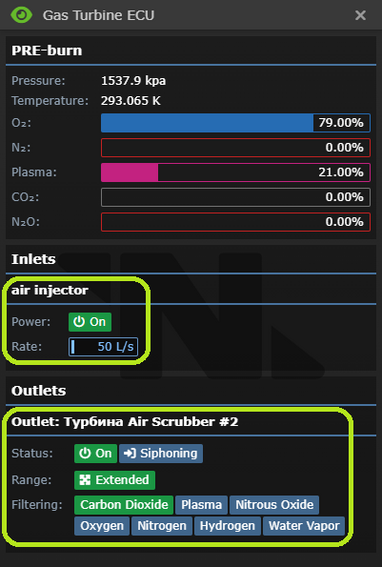Viewport: 382px width, 567px height.
Task: Click the Plasma percentage bar
Action: click(236, 172)
